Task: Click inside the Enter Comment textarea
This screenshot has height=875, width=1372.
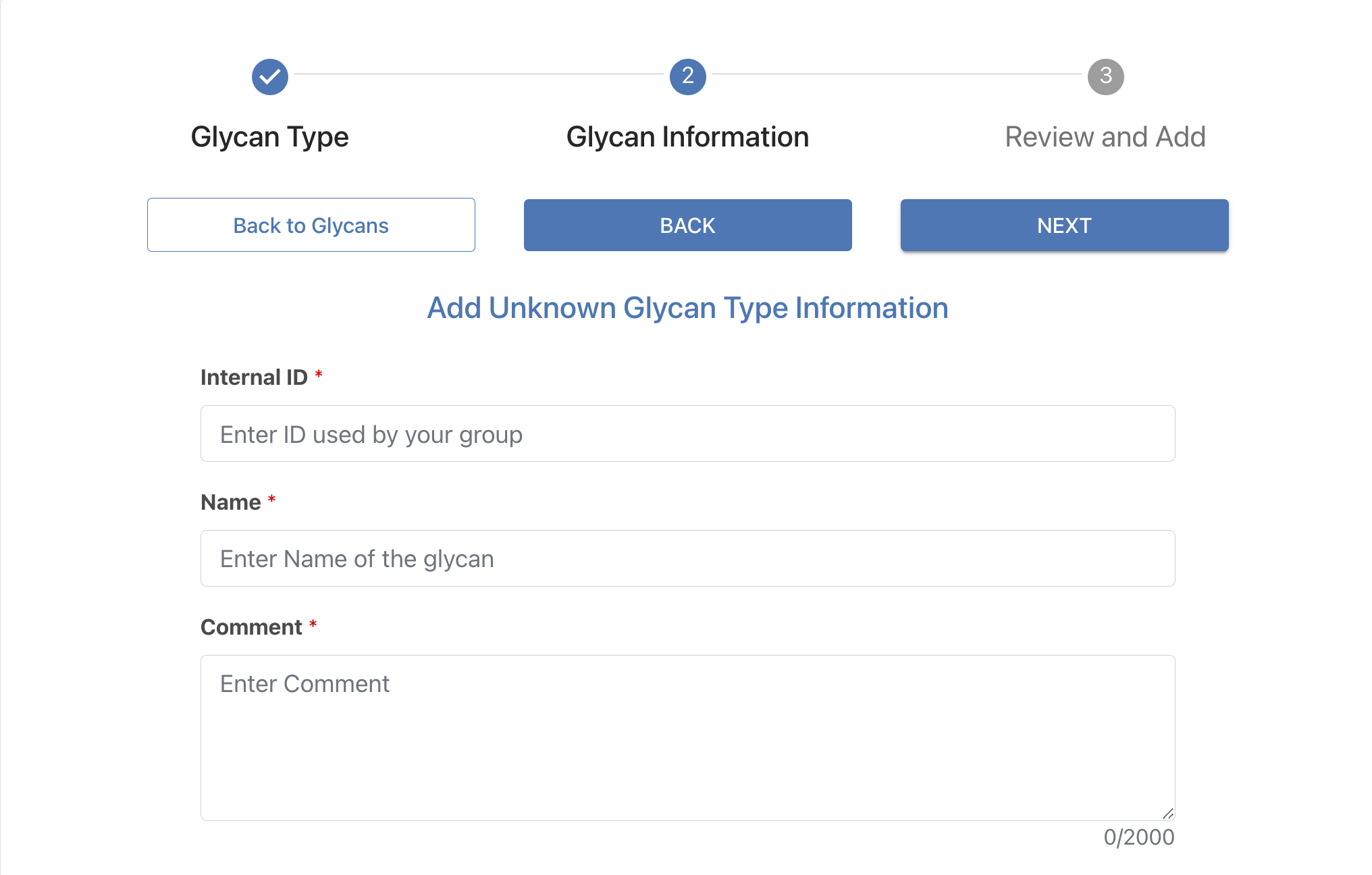Action: coord(687,737)
